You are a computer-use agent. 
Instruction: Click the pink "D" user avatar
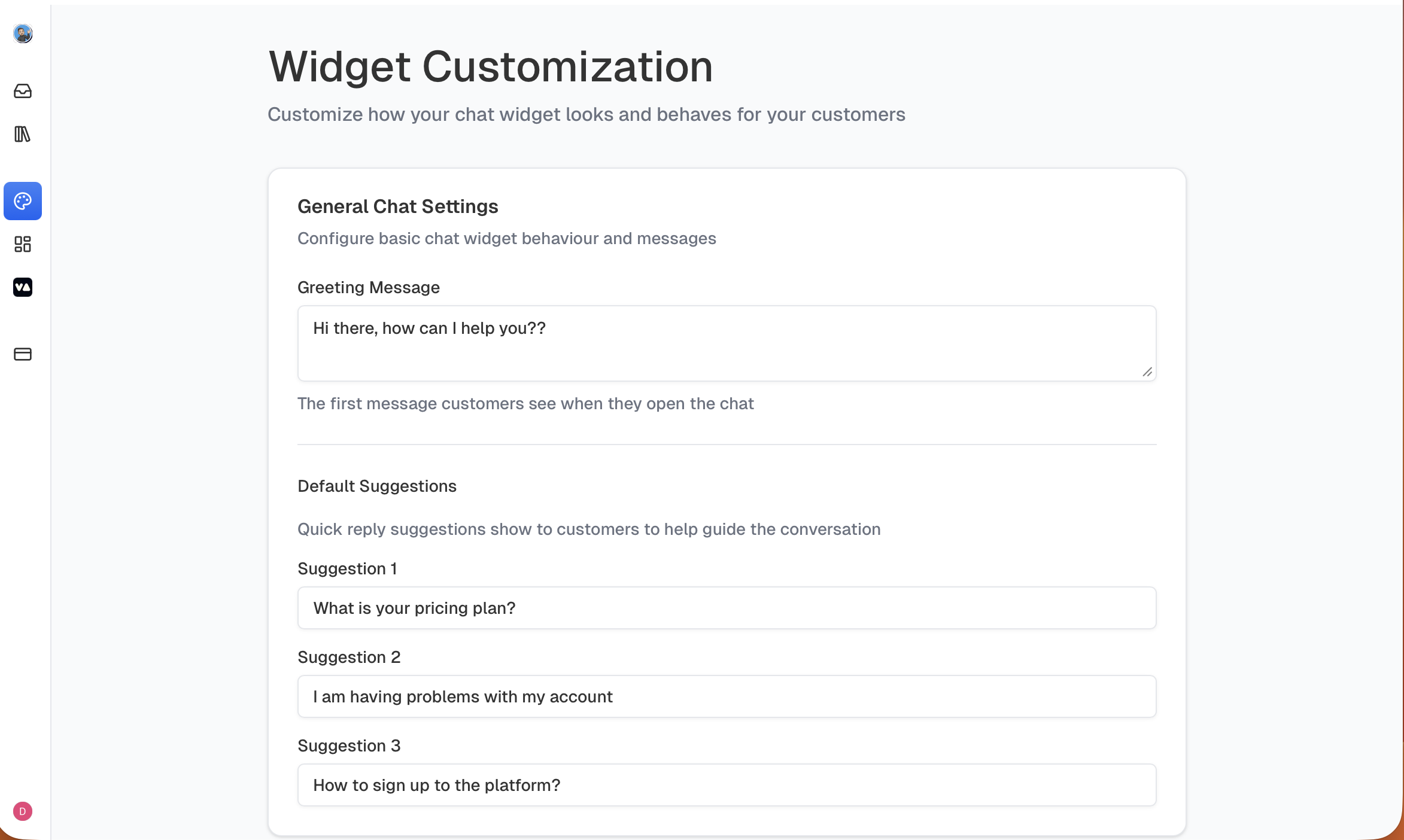pyautogui.click(x=23, y=811)
